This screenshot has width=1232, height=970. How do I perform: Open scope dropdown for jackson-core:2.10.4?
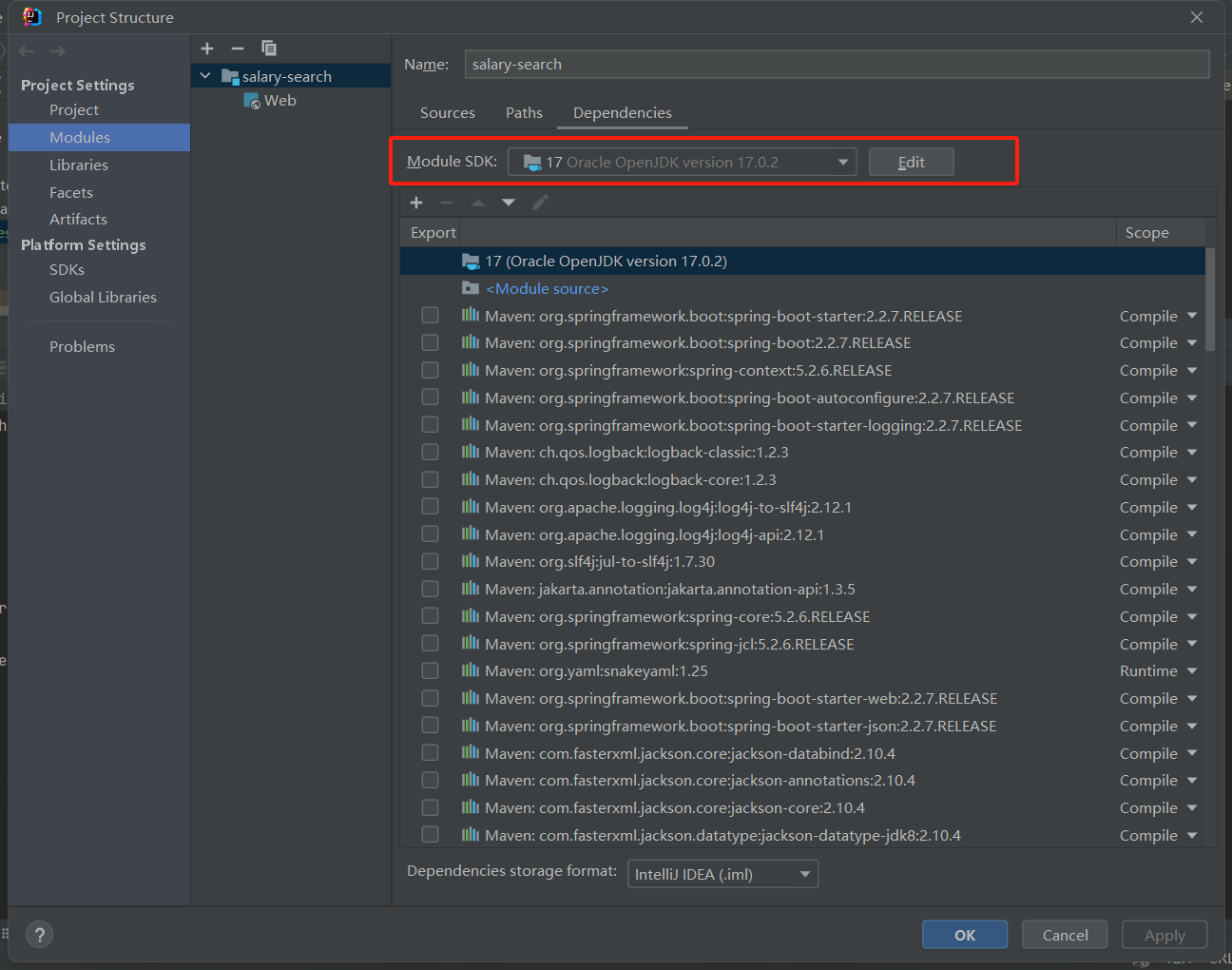click(1192, 807)
